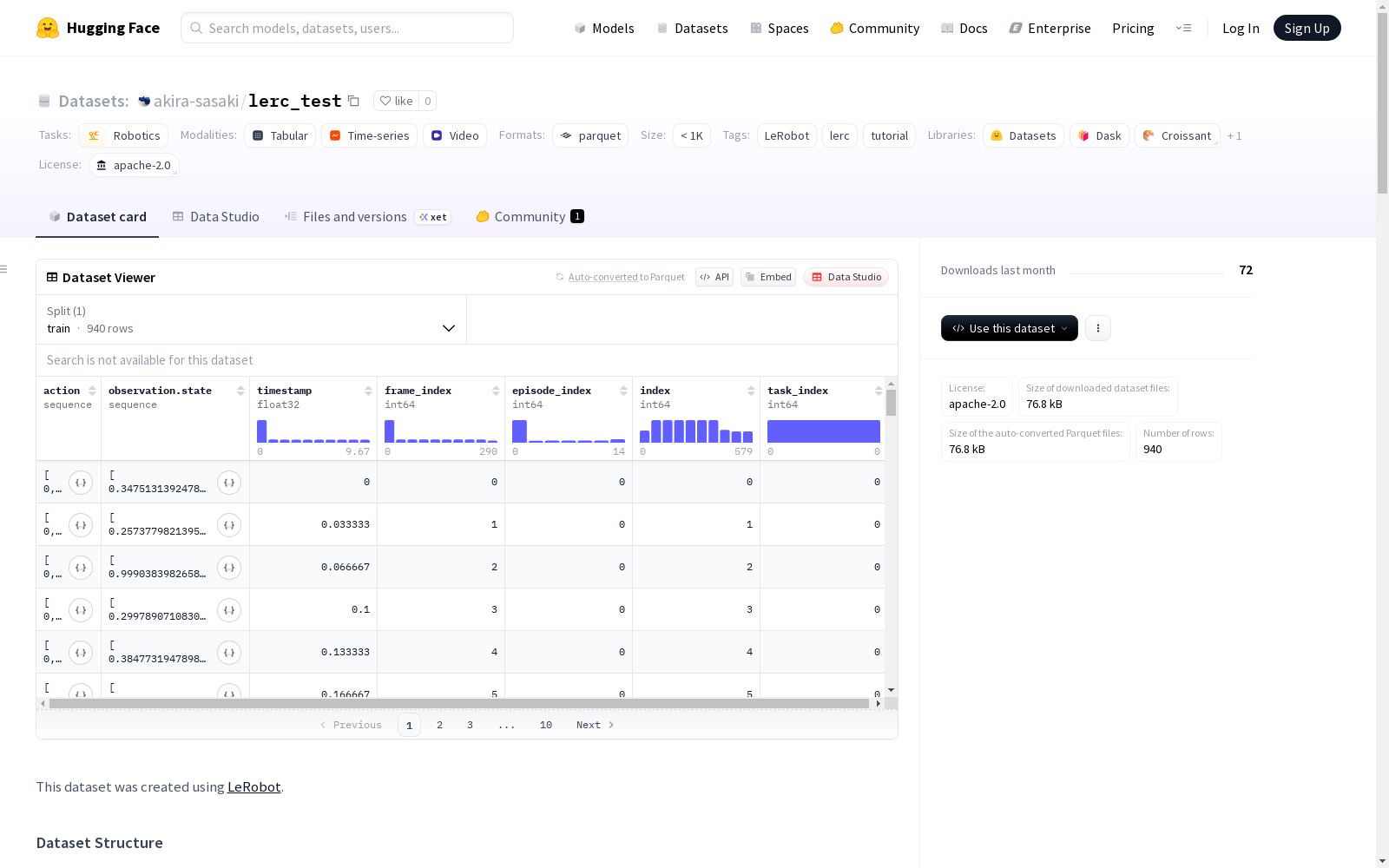This screenshot has width=1389, height=868.
Task: Focus the search models, datasets, users field
Action: (x=347, y=28)
